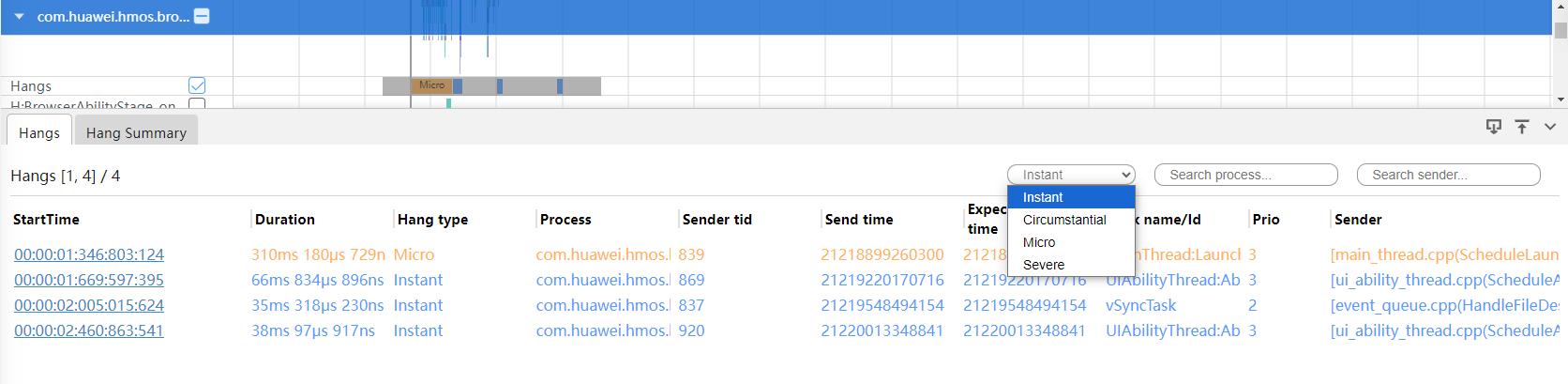Click the timeline vertical scrollbar down arrow

tap(1560, 100)
